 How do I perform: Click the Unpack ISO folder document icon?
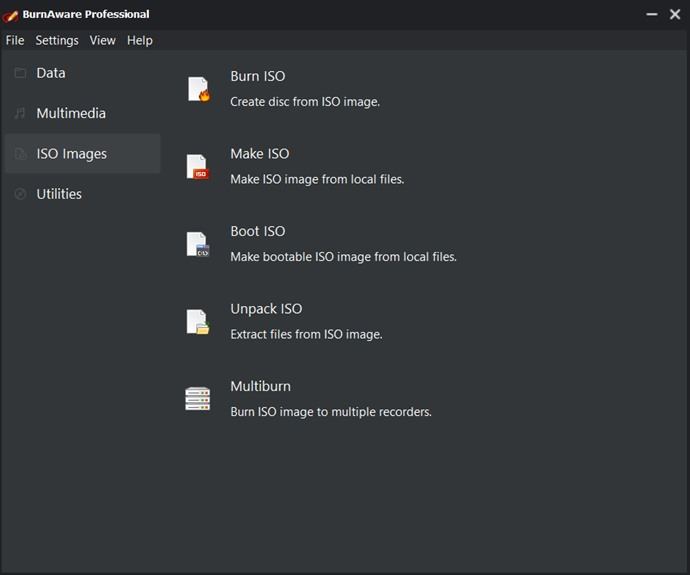[x=198, y=322]
